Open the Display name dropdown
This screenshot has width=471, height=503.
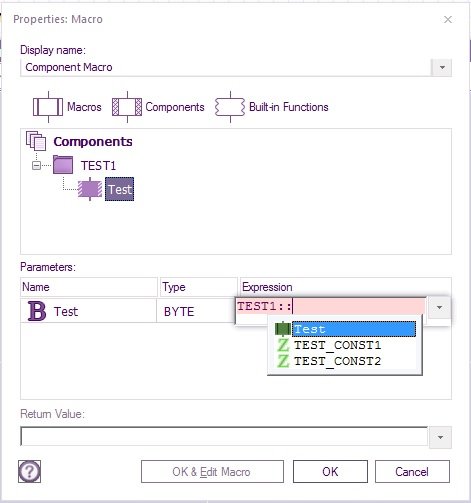pyautogui.click(x=442, y=68)
